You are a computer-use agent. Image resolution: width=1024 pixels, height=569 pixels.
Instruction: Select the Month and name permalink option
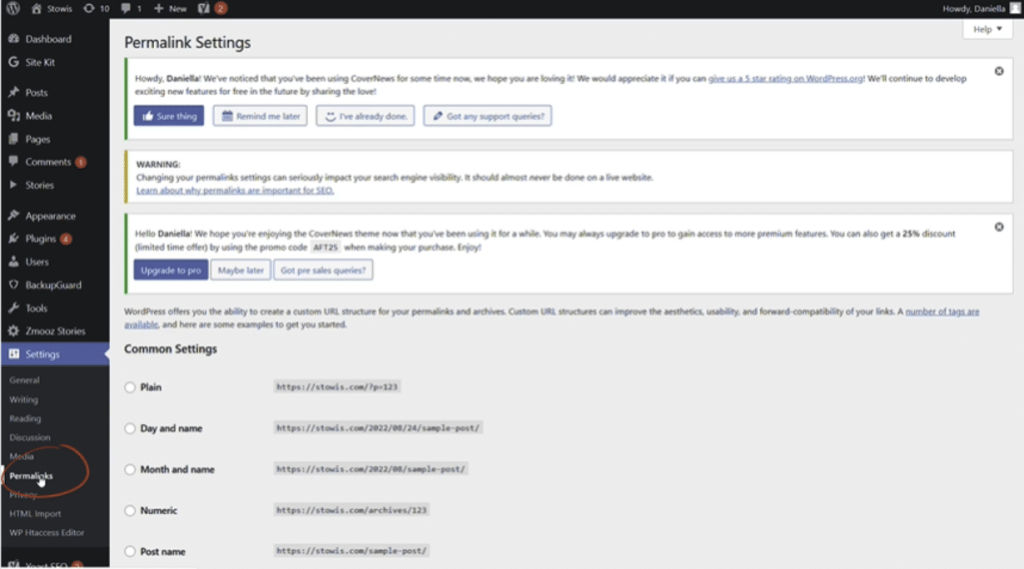pyautogui.click(x=130, y=470)
